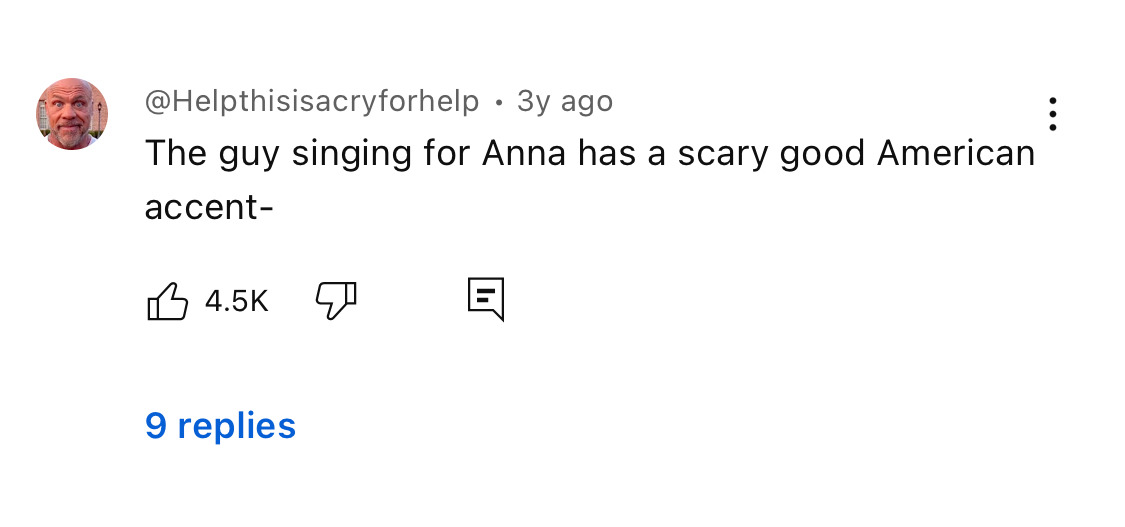Toggle the thumbs-up on this comment

[x=167, y=301]
